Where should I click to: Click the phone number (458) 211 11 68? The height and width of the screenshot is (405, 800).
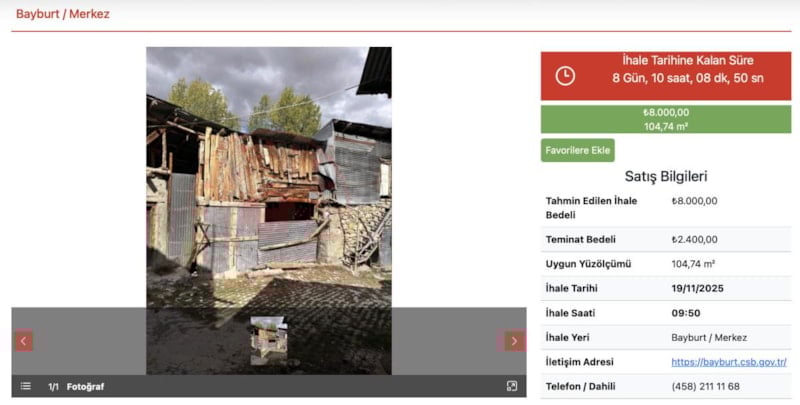pos(705,386)
